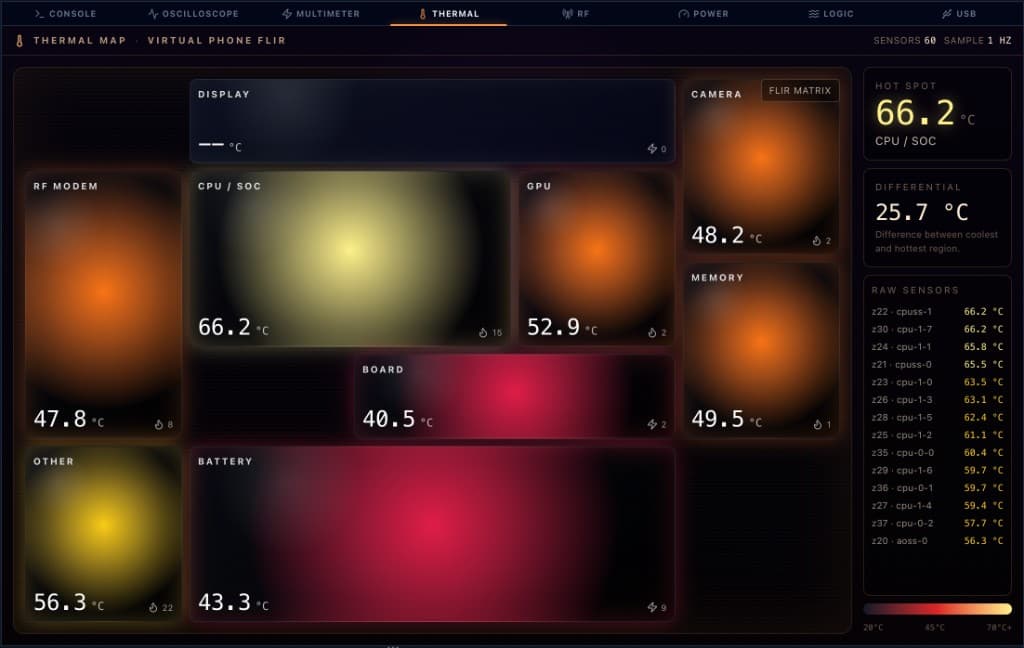Click the 52.9 °C GPU temperature reading
Screen dimensions: 1024x648
coord(562,327)
